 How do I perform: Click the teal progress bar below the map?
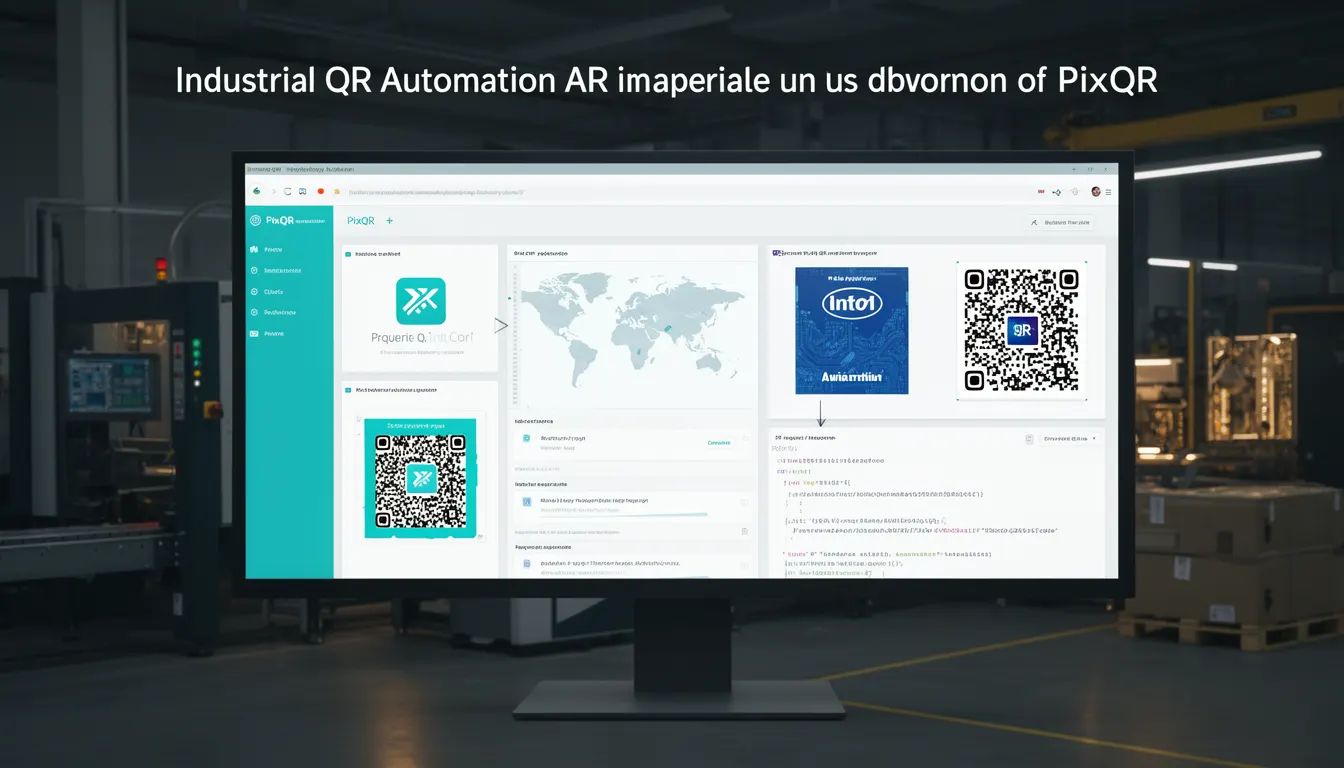tap(624, 515)
